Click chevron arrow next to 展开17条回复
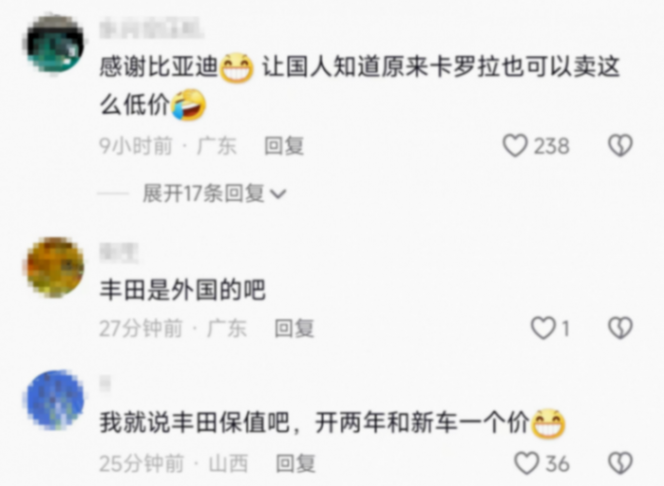 (278, 194)
